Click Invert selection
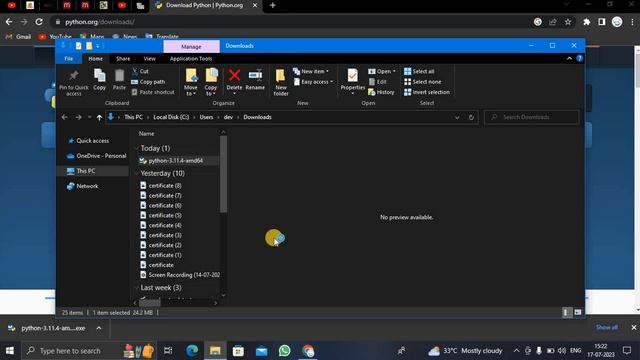 pos(427,92)
